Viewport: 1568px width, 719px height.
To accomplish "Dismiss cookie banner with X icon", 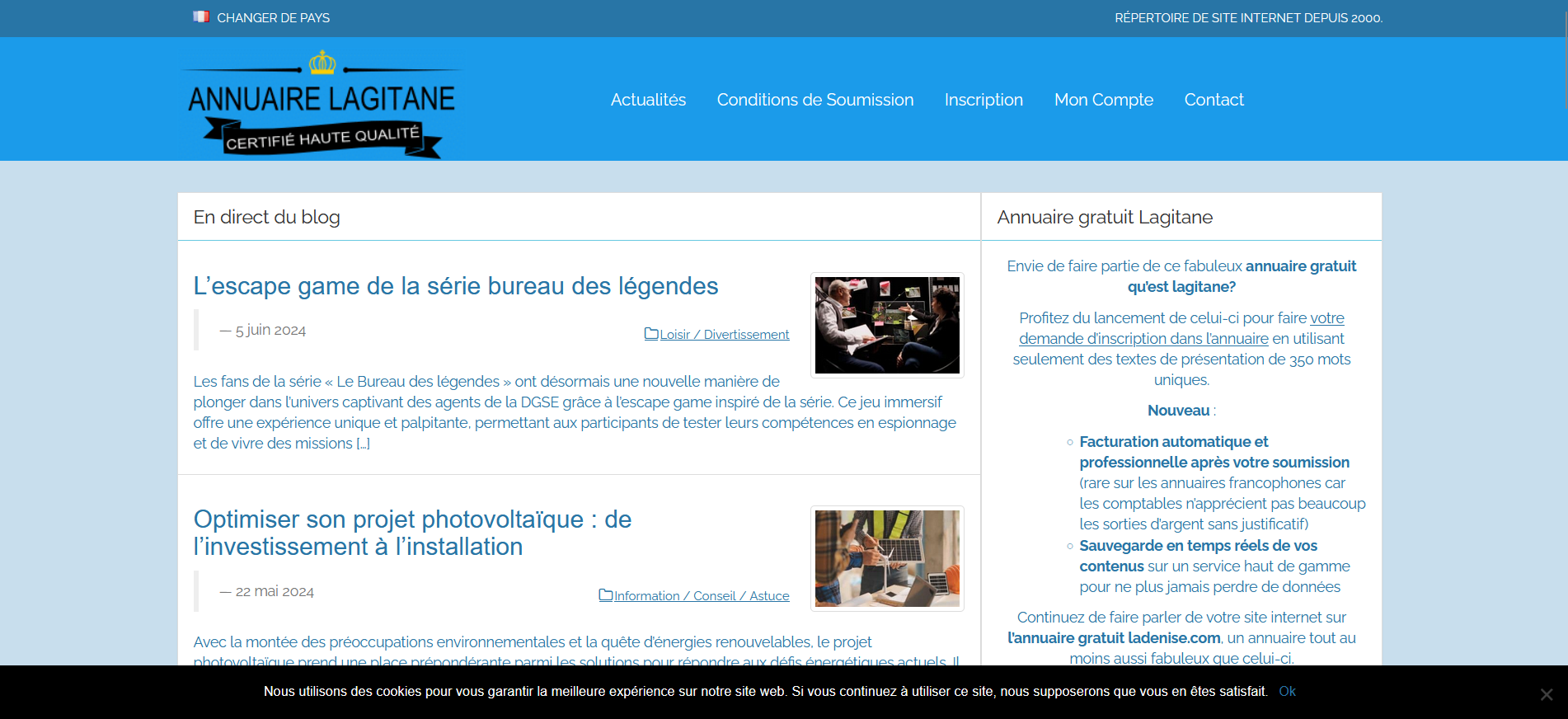I will [1546, 694].
